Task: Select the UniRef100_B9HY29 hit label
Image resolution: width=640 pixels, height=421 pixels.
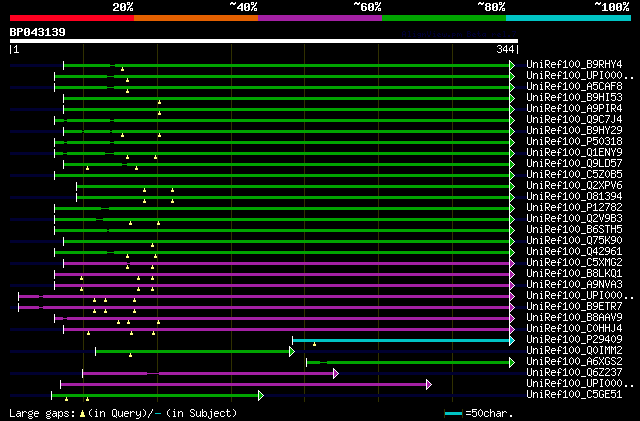Action: (x=574, y=130)
